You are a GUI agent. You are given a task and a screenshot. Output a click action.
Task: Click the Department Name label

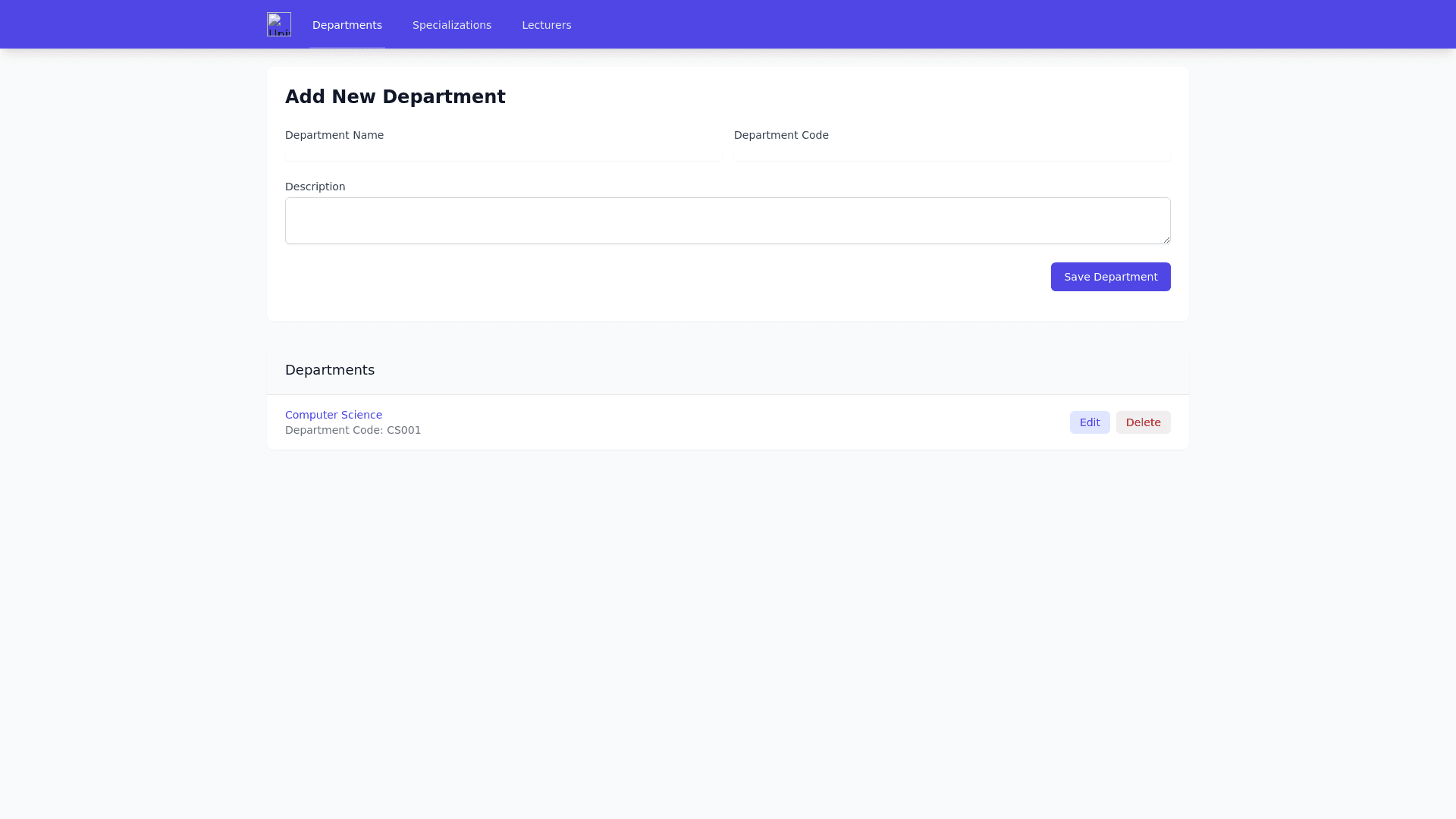click(334, 135)
